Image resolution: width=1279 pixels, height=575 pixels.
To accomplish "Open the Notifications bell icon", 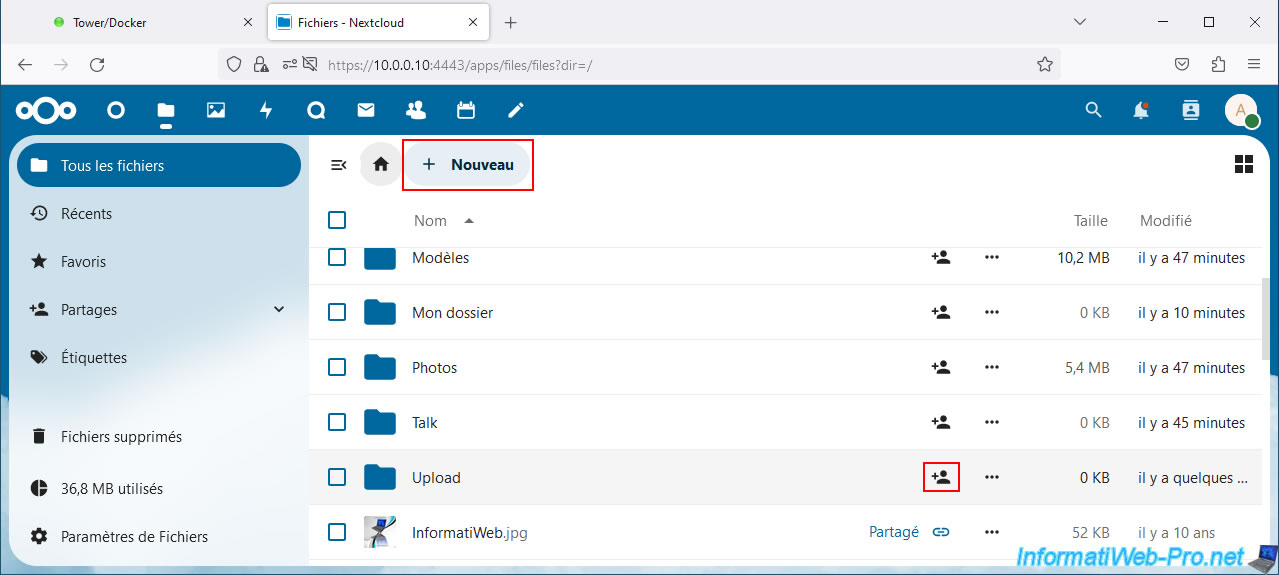I will click(x=1141, y=110).
